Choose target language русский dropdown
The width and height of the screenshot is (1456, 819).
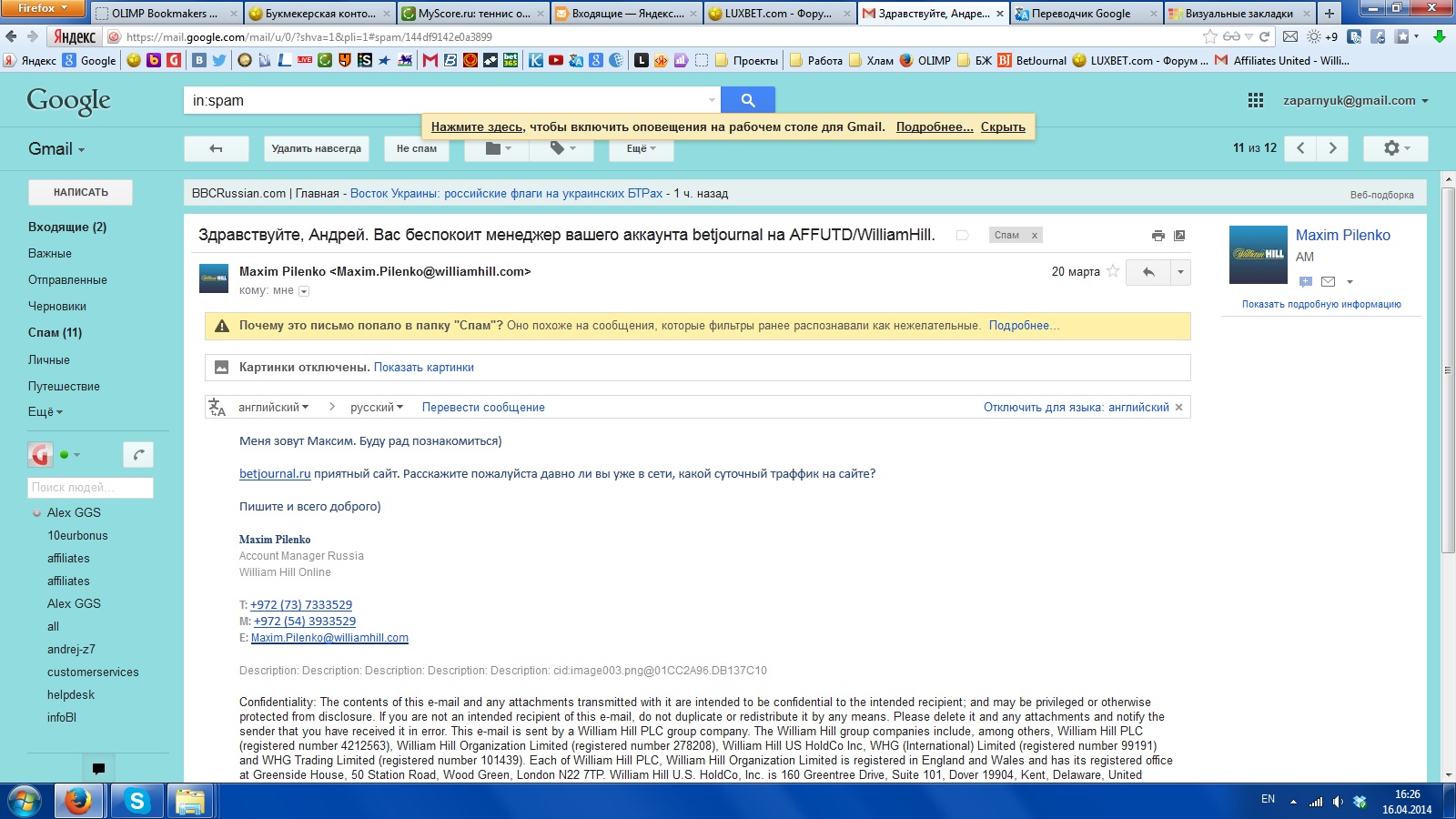[377, 408]
